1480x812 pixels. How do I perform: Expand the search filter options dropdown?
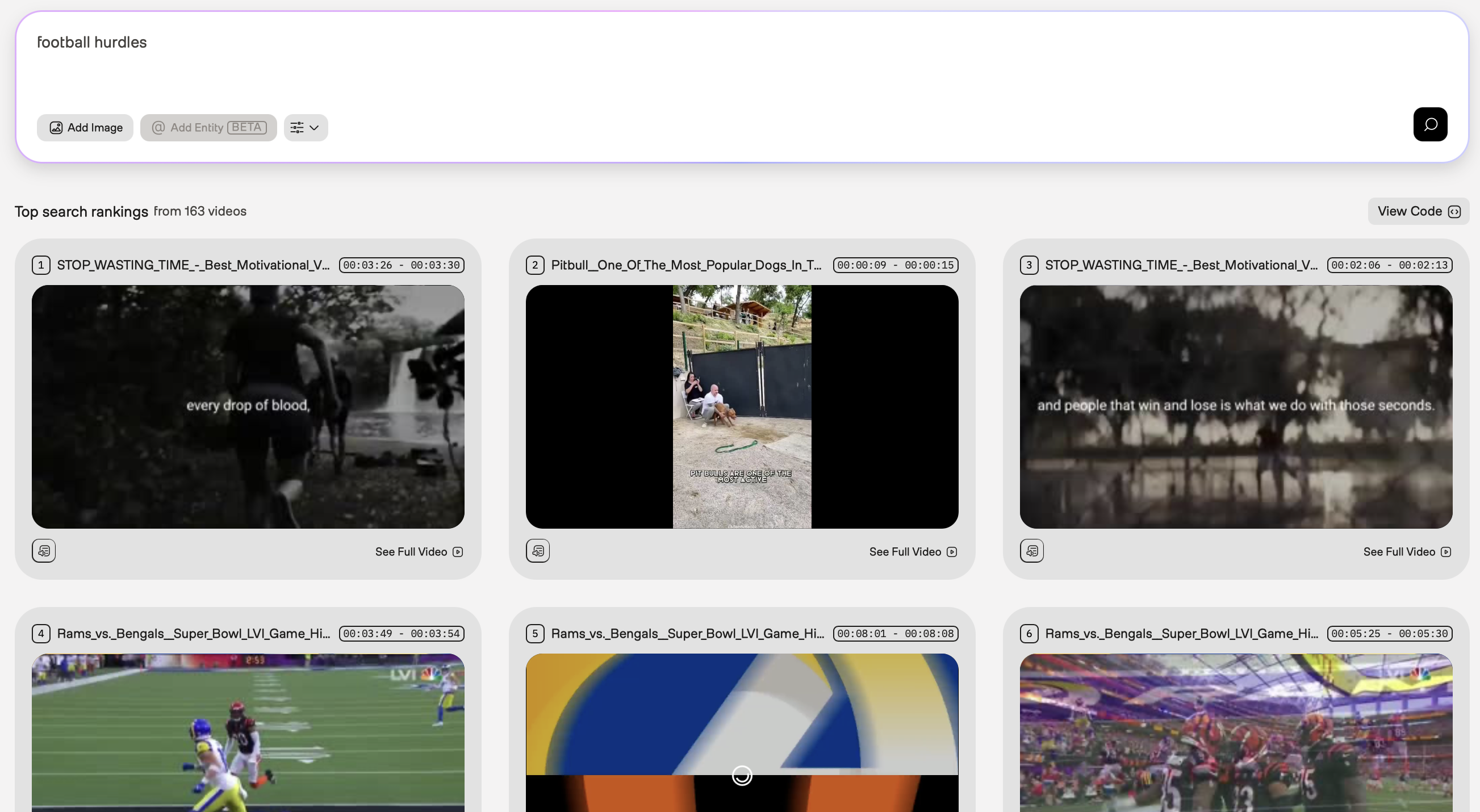pyautogui.click(x=305, y=128)
